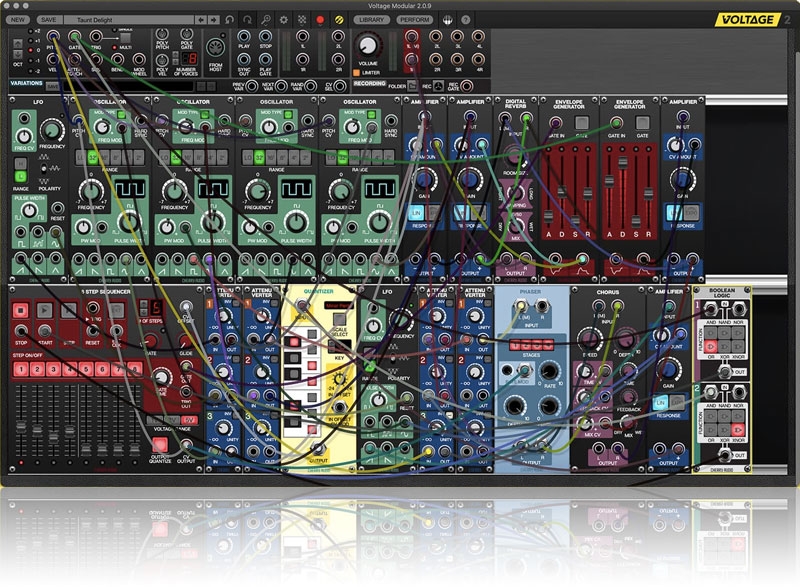Toggle step 8 on/off in the sequencer
Image resolution: width=800 pixels, height=587 pixels.
(x=135, y=369)
